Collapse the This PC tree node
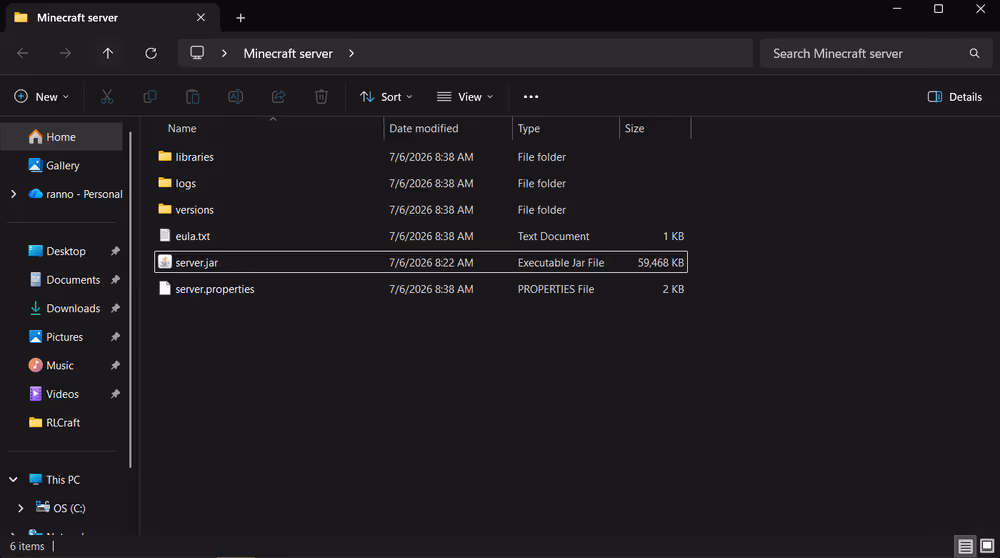 (13, 480)
